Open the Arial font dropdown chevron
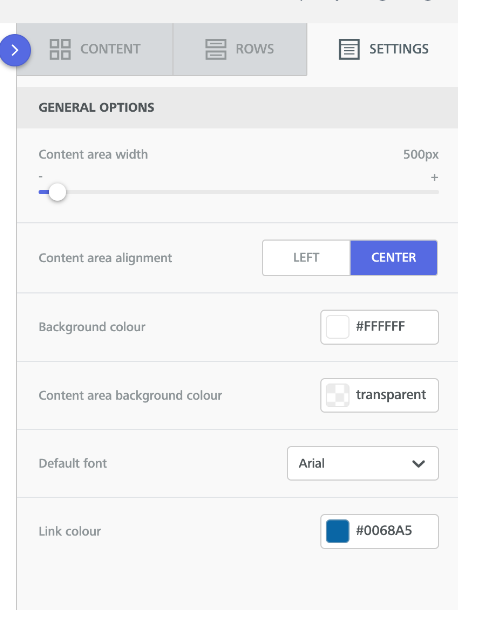 pyautogui.click(x=419, y=464)
